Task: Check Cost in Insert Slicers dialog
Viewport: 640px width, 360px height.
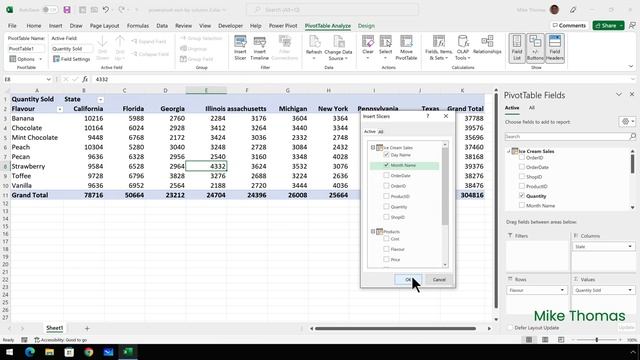Action: (386, 239)
